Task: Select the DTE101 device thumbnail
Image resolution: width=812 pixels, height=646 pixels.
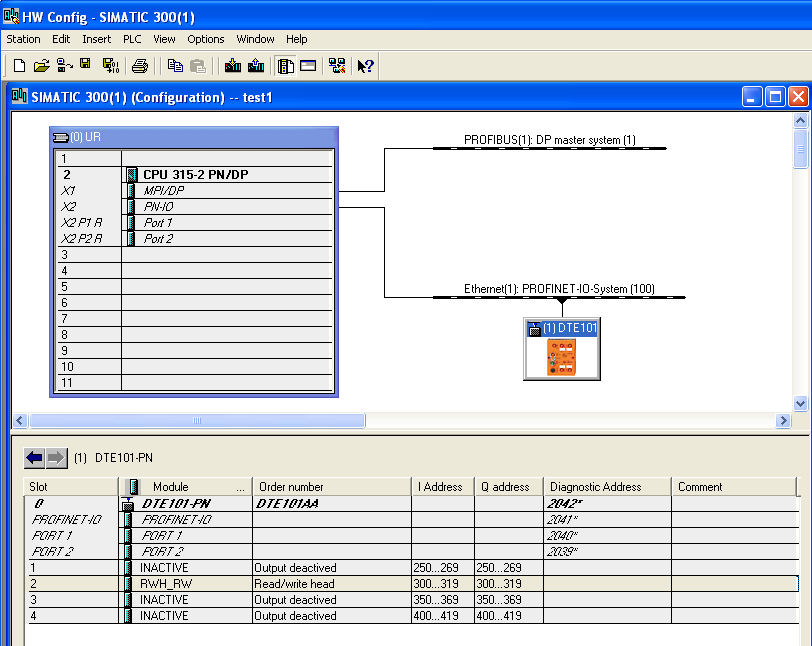Action: (x=562, y=349)
